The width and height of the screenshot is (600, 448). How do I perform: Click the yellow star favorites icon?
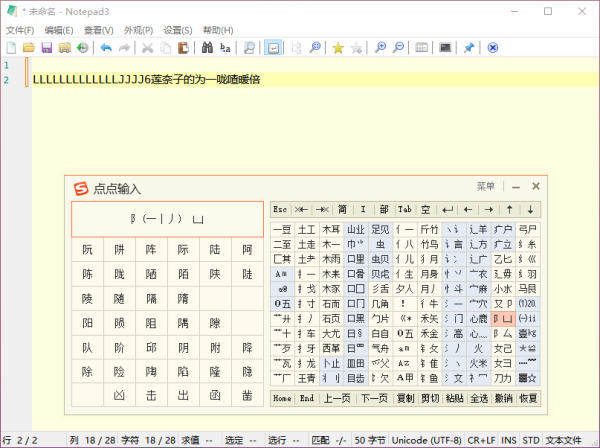[338, 48]
